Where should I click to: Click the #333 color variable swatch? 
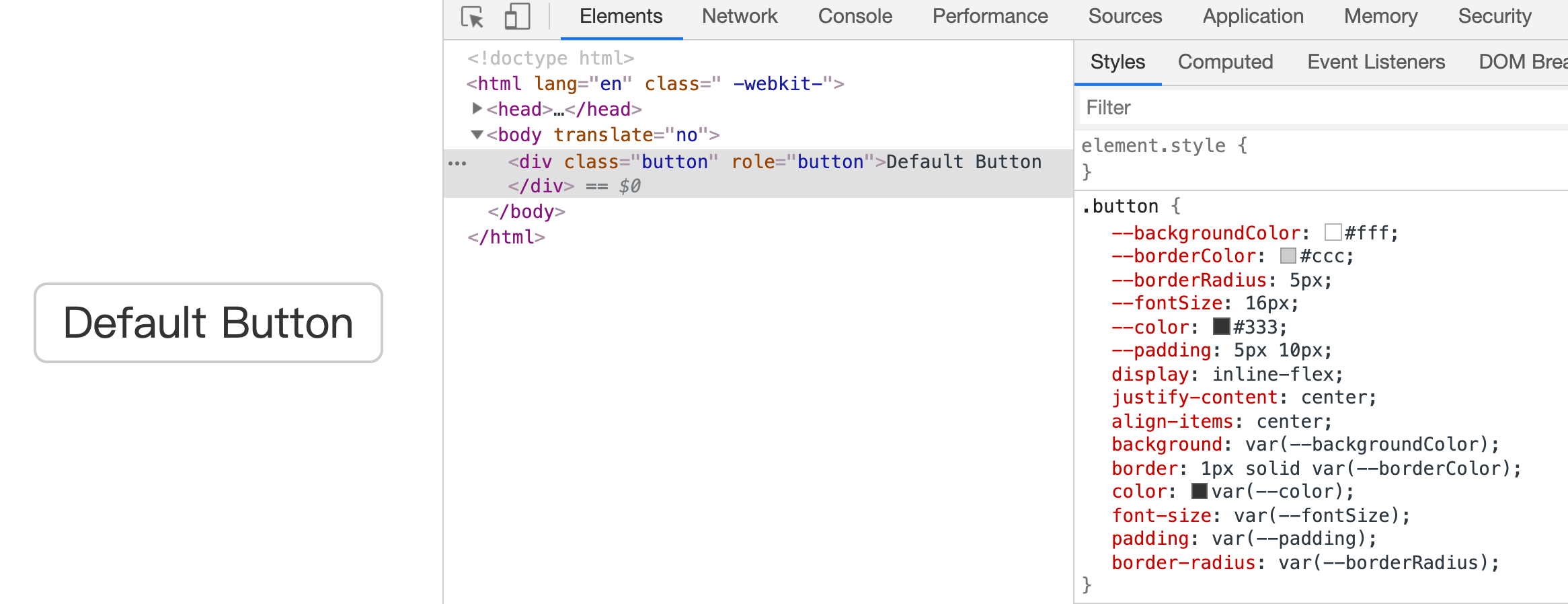(x=1221, y=327)
